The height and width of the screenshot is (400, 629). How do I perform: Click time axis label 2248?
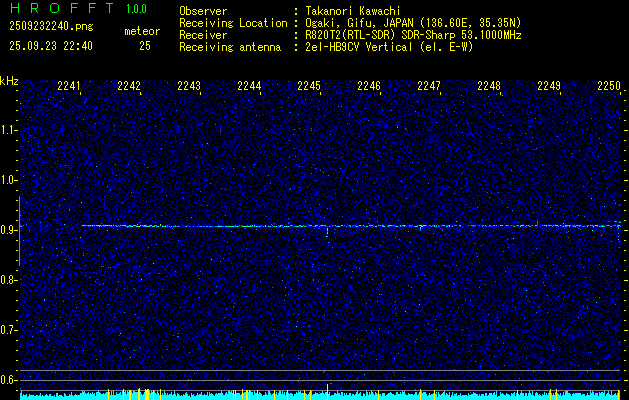[x=489, y=86]
